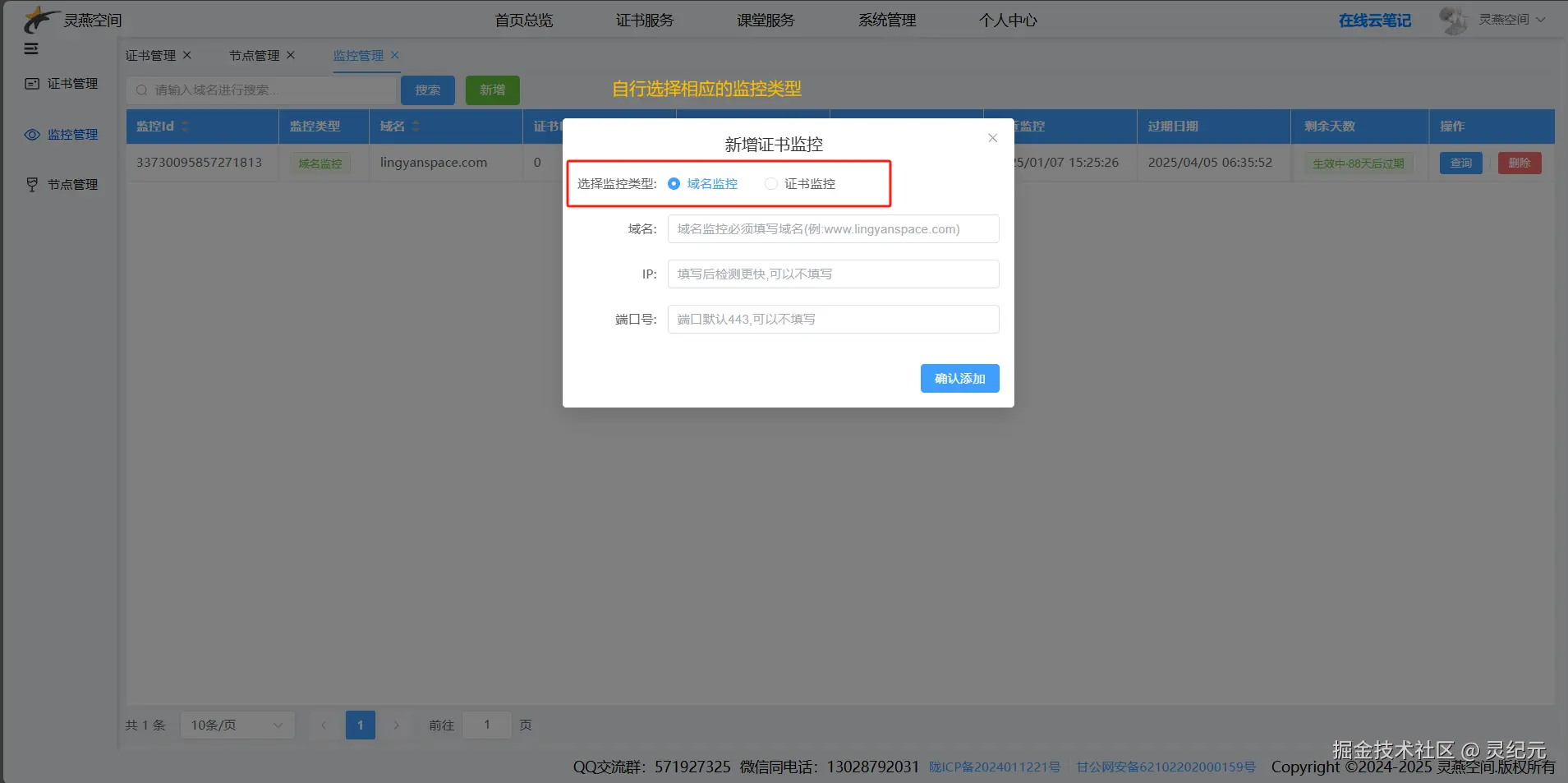This screenshot has width=1568, height=783.
Task: Close the 新增证书监控 dialog
Action: [x=993, y=138]
